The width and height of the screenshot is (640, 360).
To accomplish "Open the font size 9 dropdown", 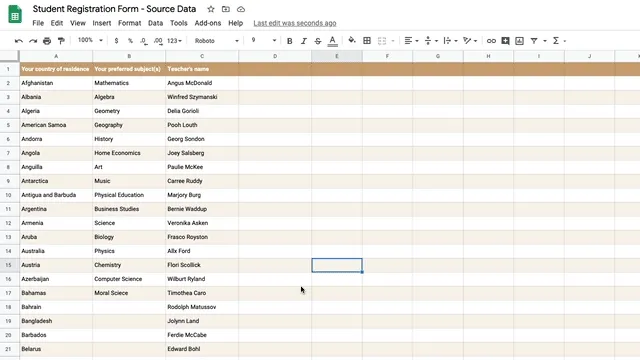I will (264, 40).
